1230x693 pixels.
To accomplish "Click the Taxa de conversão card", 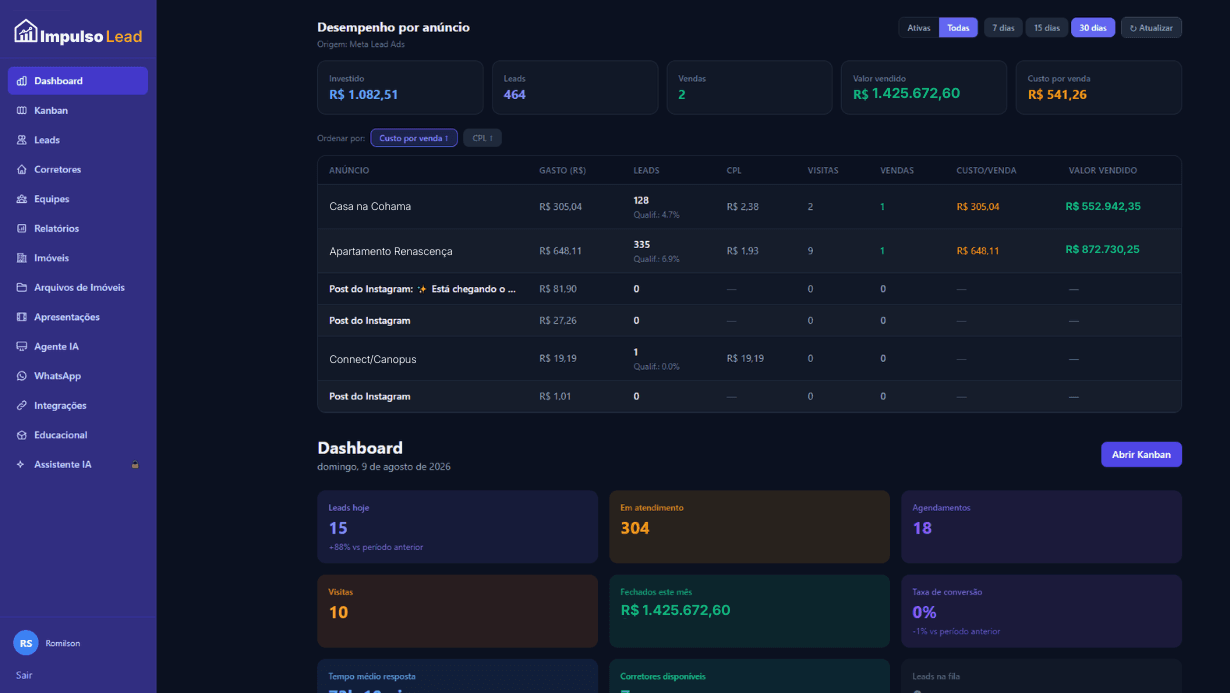I will coord(1041,611).
